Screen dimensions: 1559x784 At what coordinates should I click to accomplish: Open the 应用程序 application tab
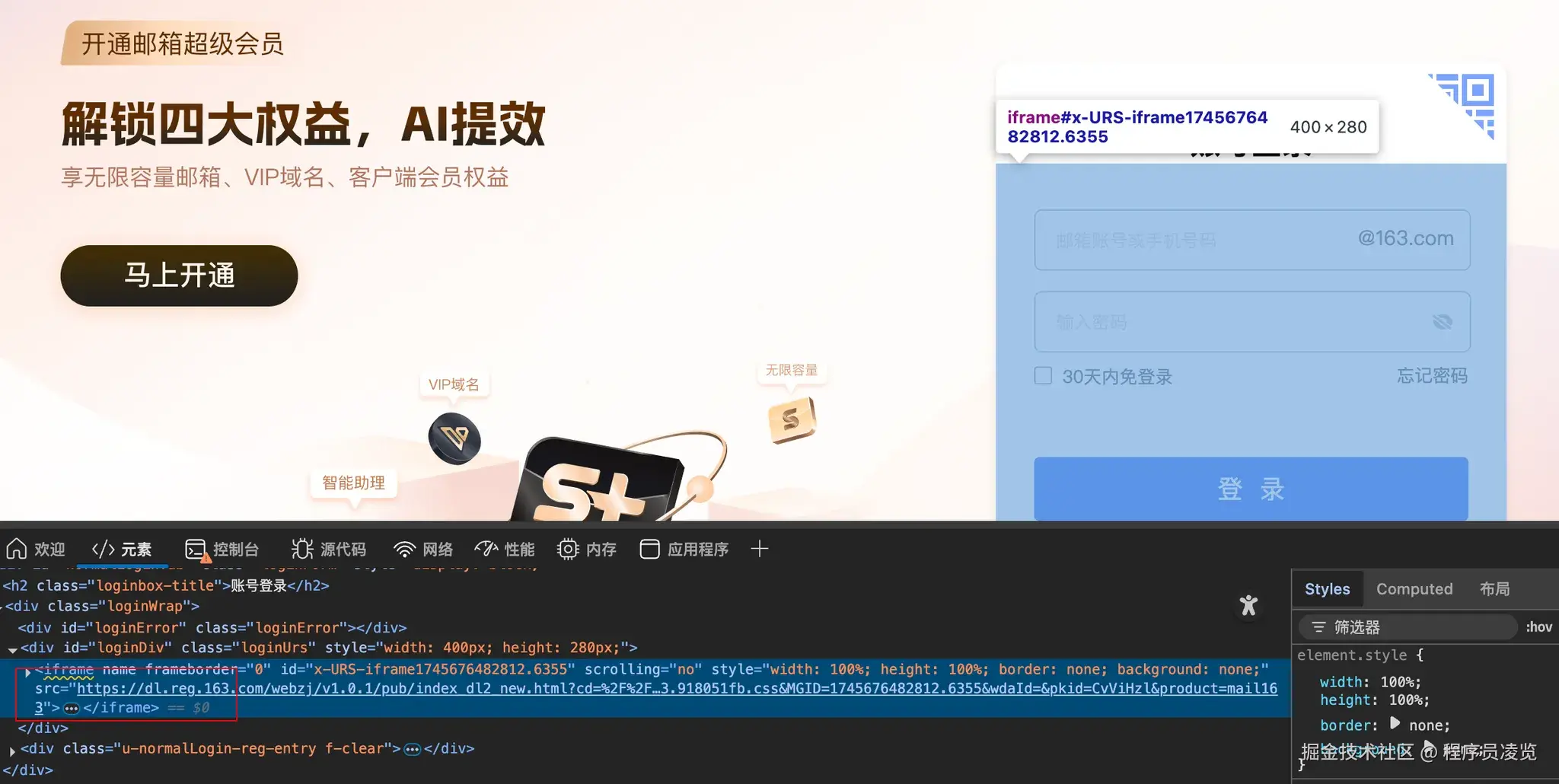pyautogui.click(x=684, y=549)
